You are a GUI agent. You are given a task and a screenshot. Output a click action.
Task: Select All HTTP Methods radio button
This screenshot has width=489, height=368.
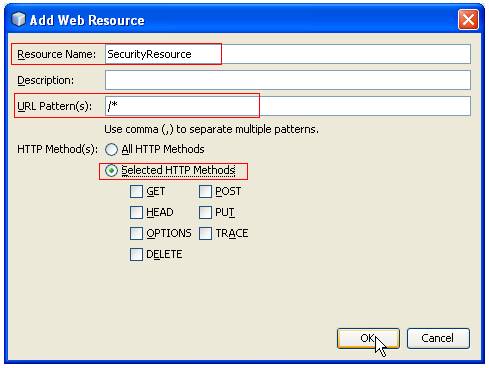click(111, 149)
